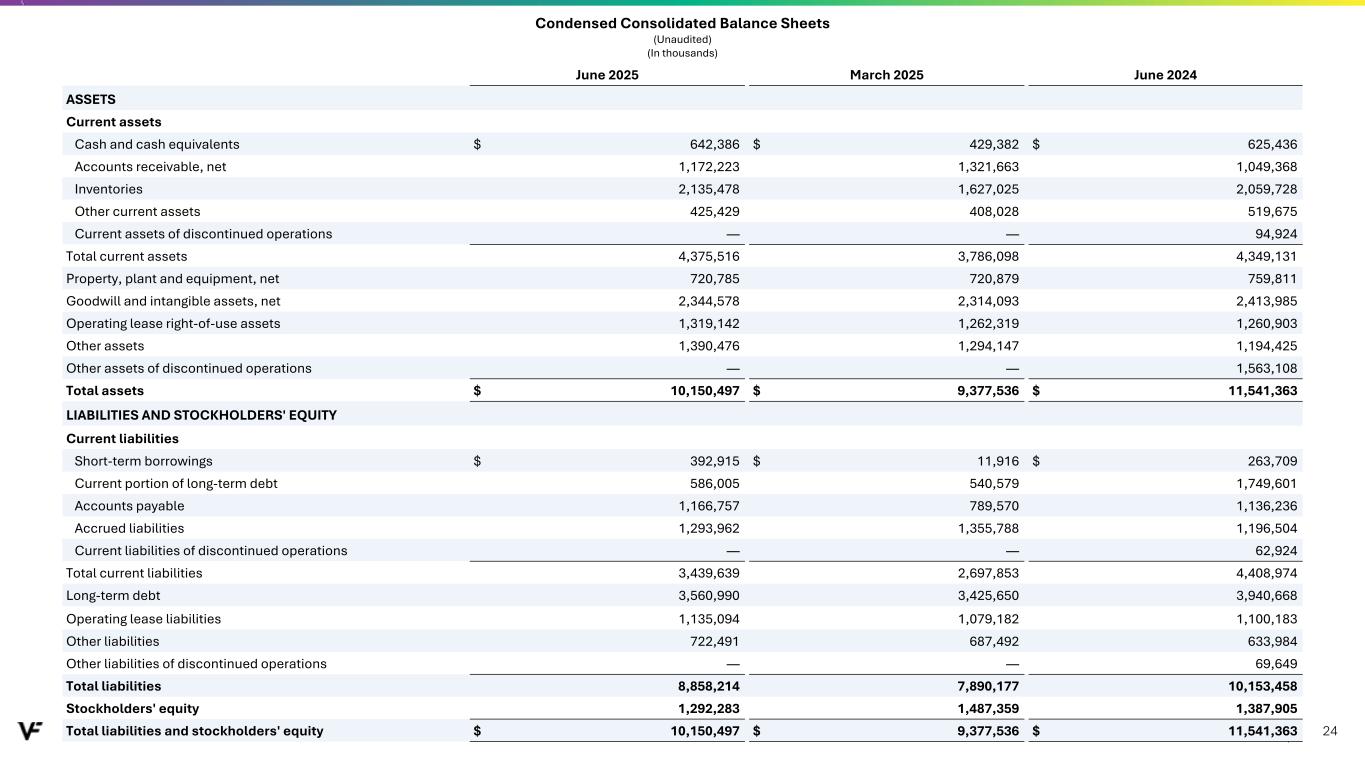Select the Inventories value for June 2025
The width and height of the screenshot is (1365, 768).
tap(705, 189)
